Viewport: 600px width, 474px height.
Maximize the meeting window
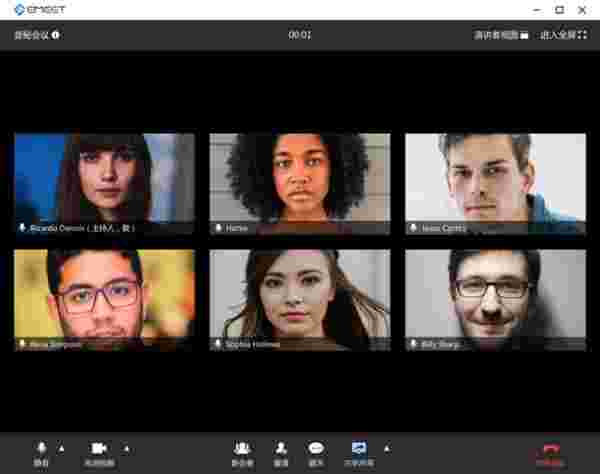559,10
